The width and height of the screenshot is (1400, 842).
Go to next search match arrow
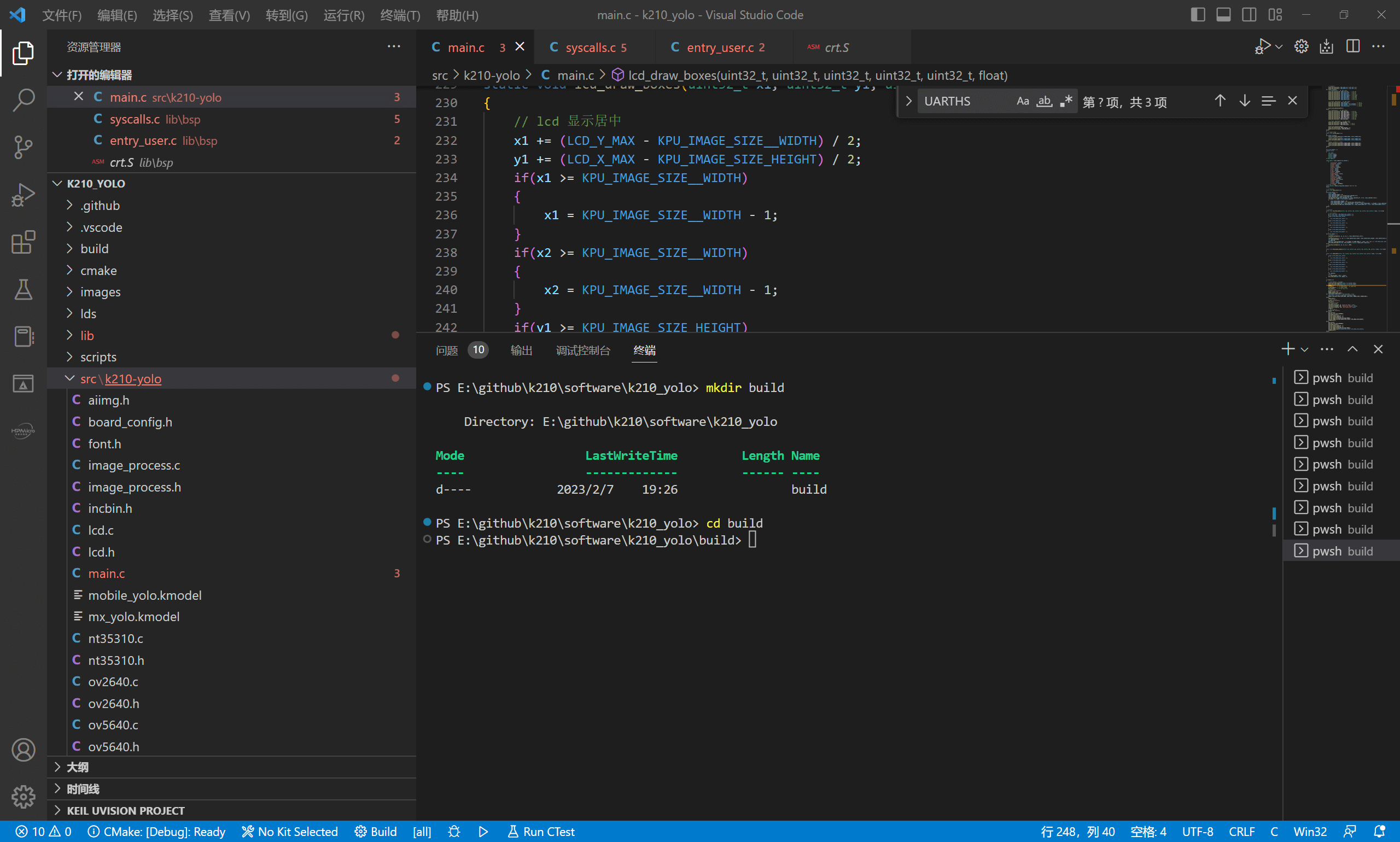click(1245, 101)
